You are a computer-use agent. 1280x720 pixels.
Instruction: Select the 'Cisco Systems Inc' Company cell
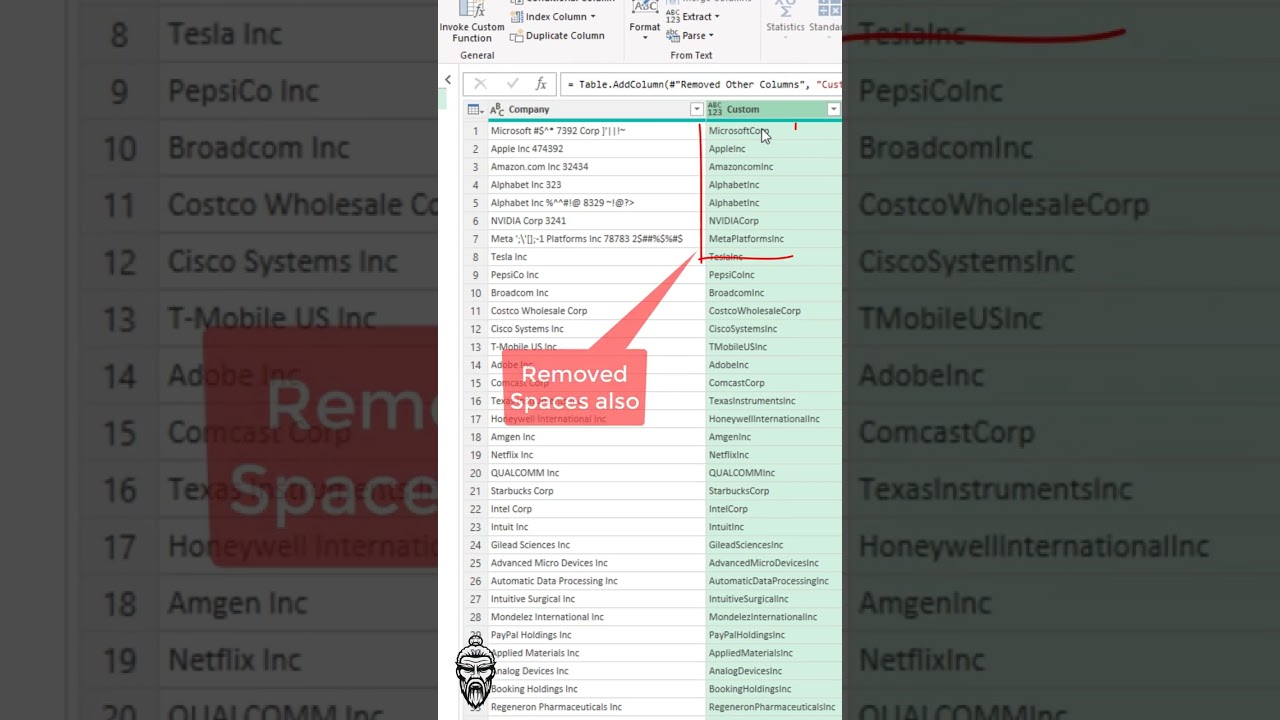(x=596, y=329)
